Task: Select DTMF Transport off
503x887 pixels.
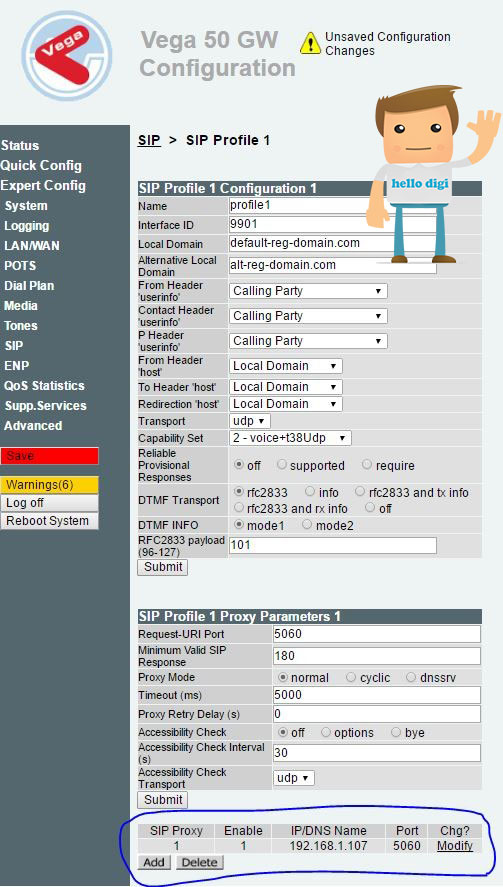Action: [370, 507]
